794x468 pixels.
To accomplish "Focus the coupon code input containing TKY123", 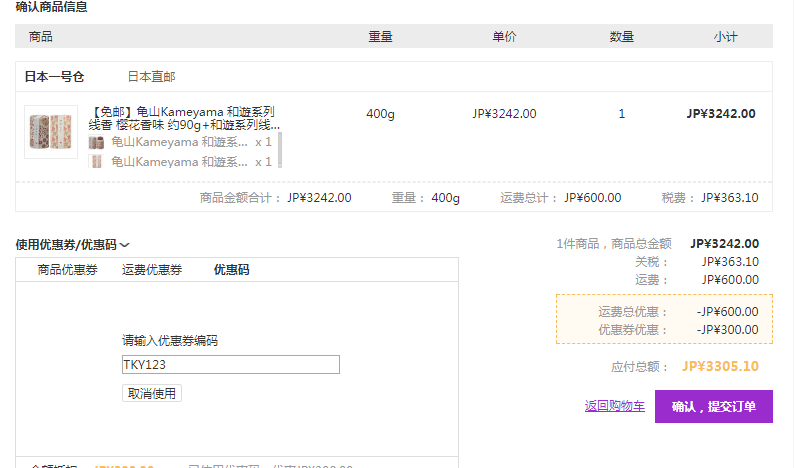I will (231, 365).
